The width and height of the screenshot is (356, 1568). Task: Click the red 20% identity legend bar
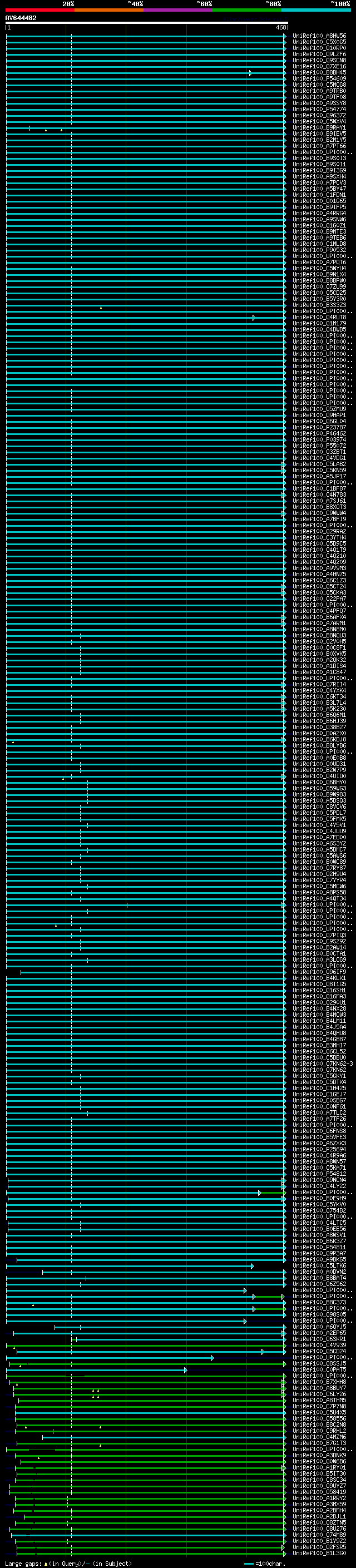40,11
